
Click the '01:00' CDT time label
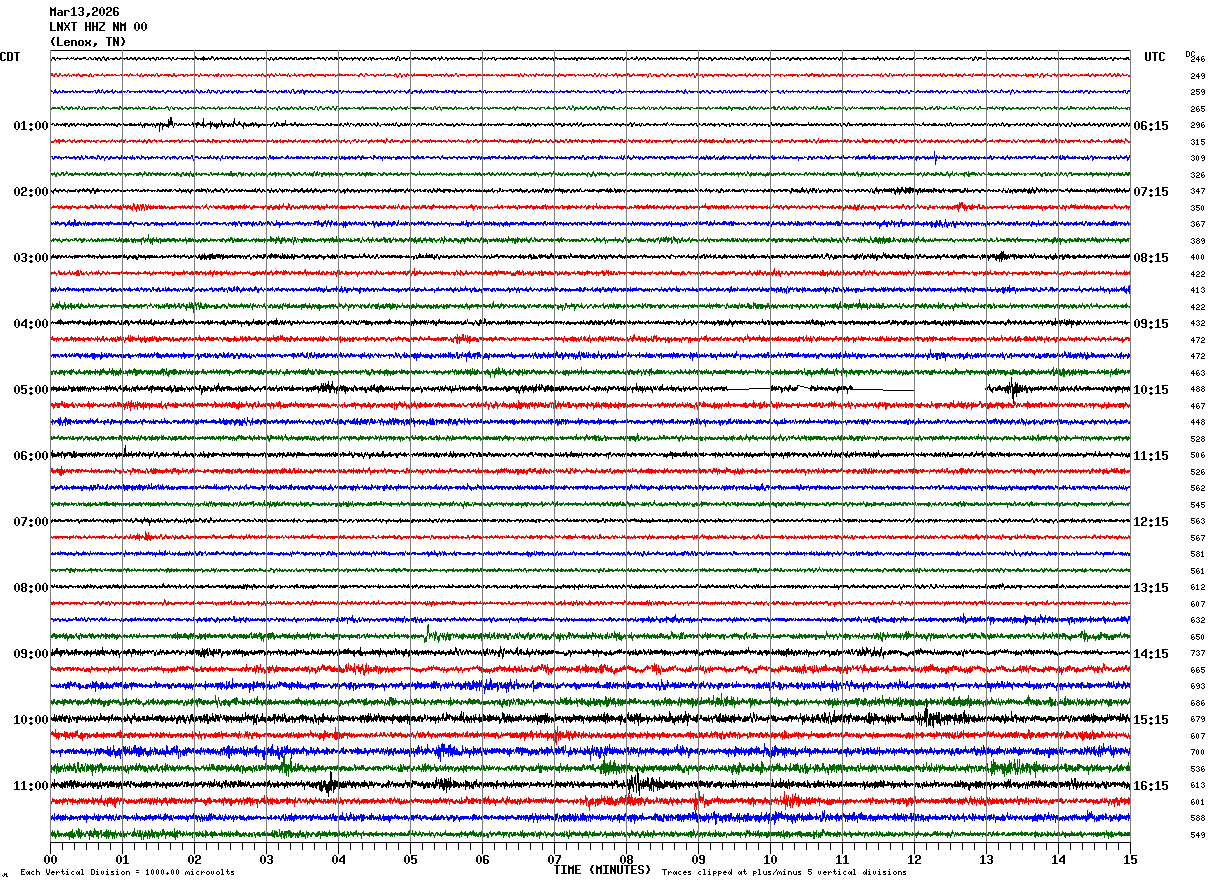(31, 126)
